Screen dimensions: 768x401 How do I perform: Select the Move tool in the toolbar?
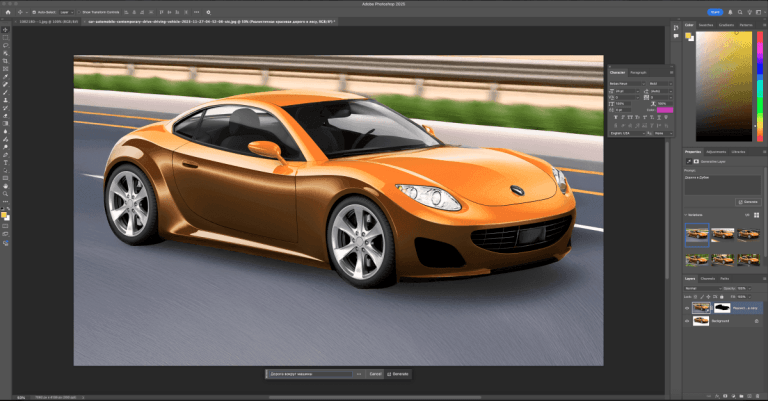[5, 30]
